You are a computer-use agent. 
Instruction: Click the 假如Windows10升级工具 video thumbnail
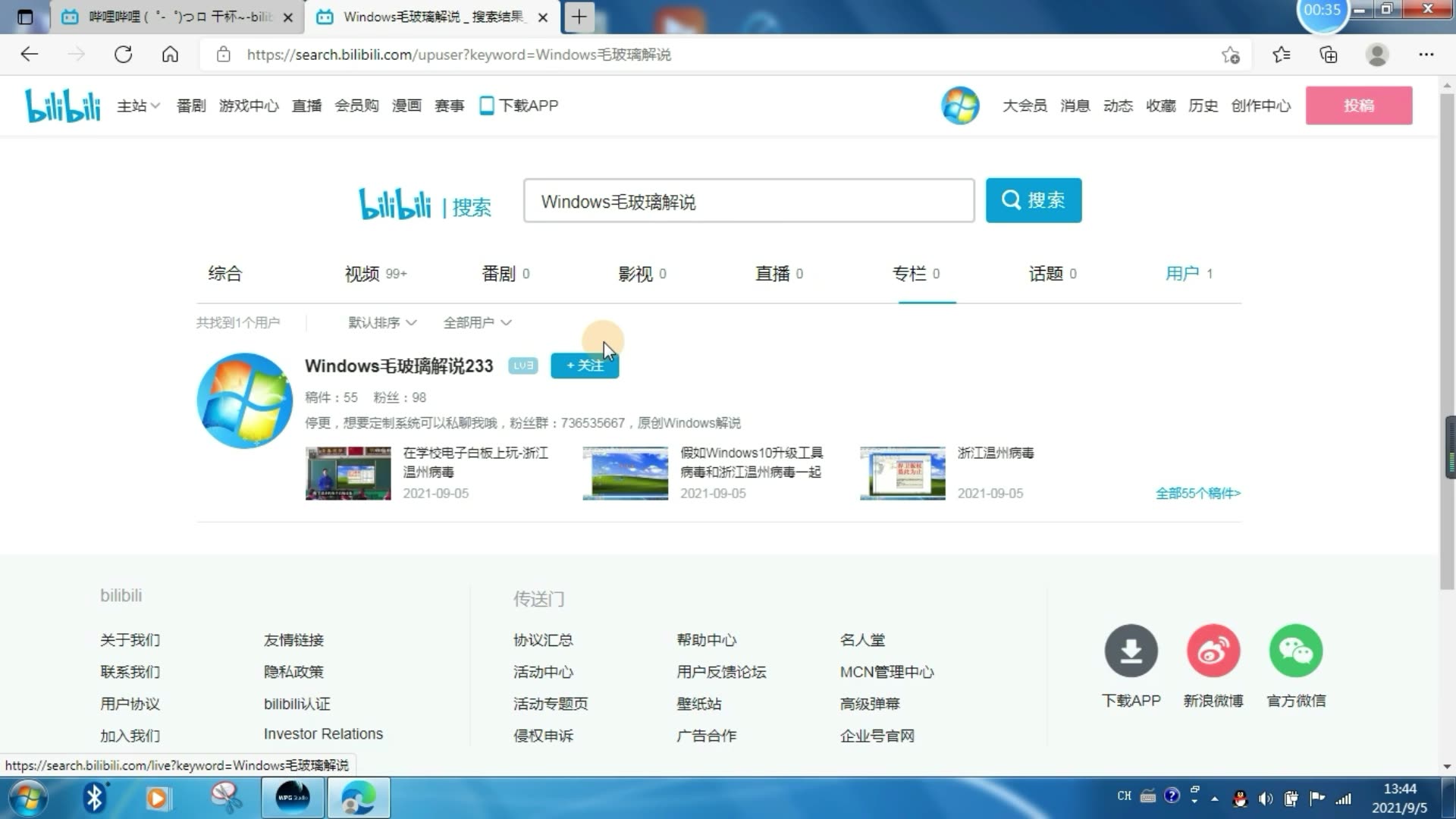(625, 472)
